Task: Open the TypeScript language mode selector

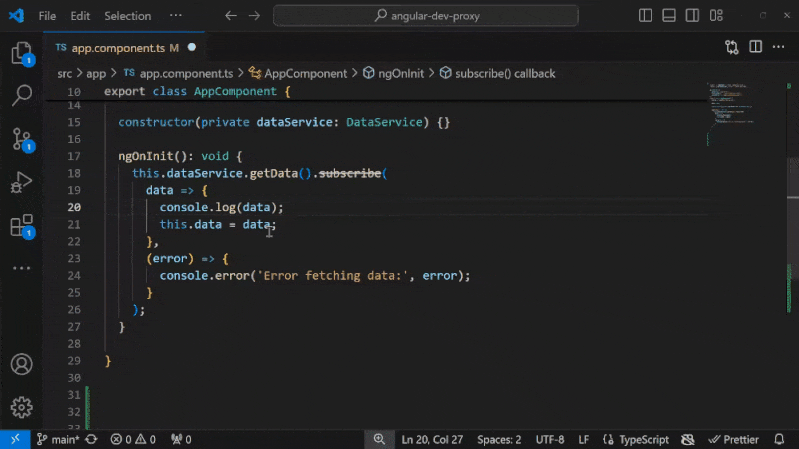Action: point(635,439)
